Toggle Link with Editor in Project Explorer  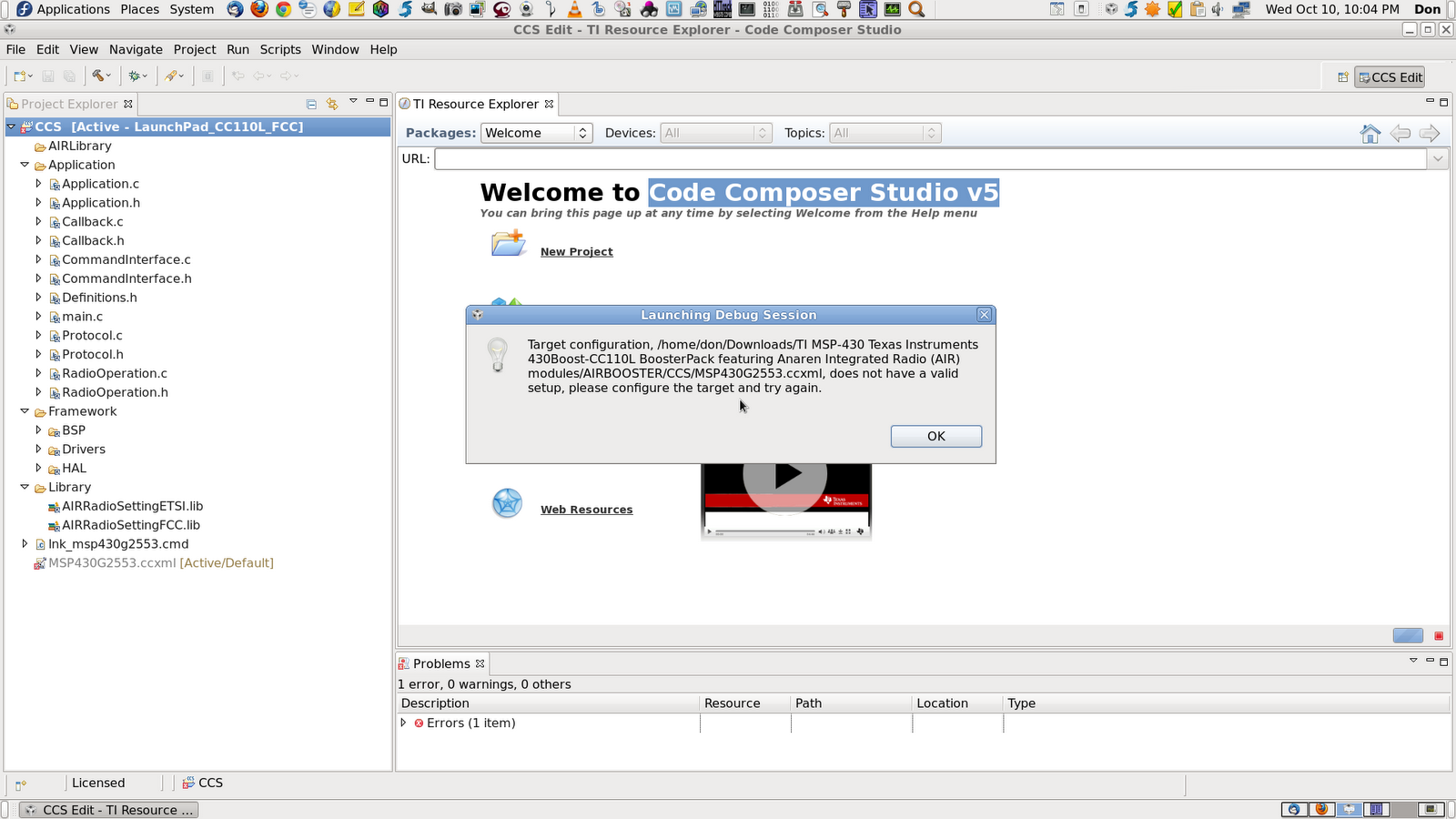[x=332, y=104]
